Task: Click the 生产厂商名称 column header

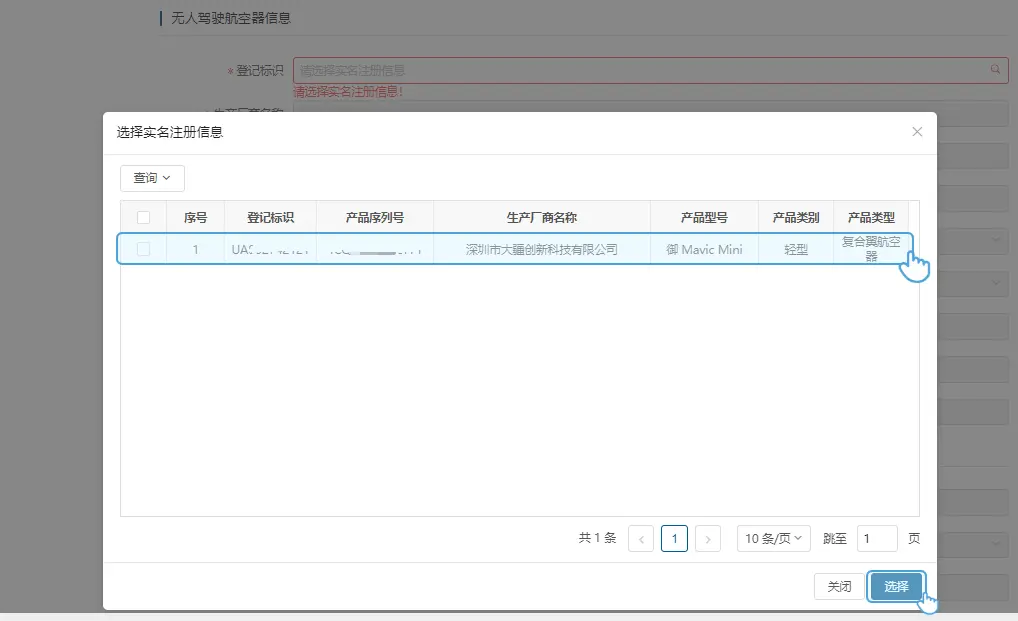Action: (542, 216)
